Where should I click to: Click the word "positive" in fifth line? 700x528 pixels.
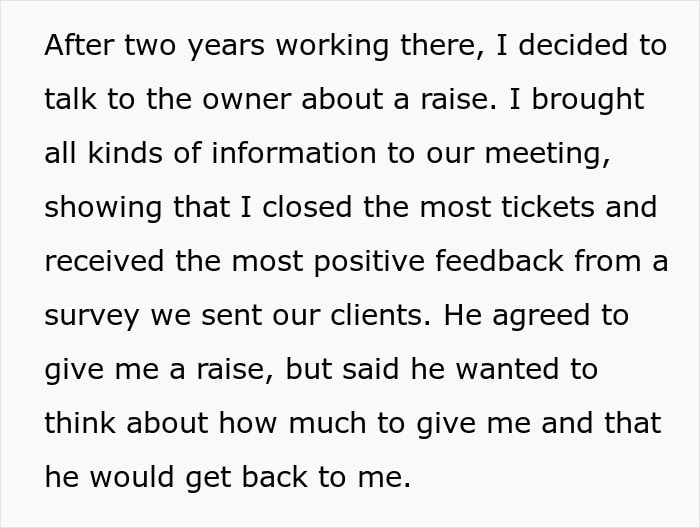click(369, 261)
